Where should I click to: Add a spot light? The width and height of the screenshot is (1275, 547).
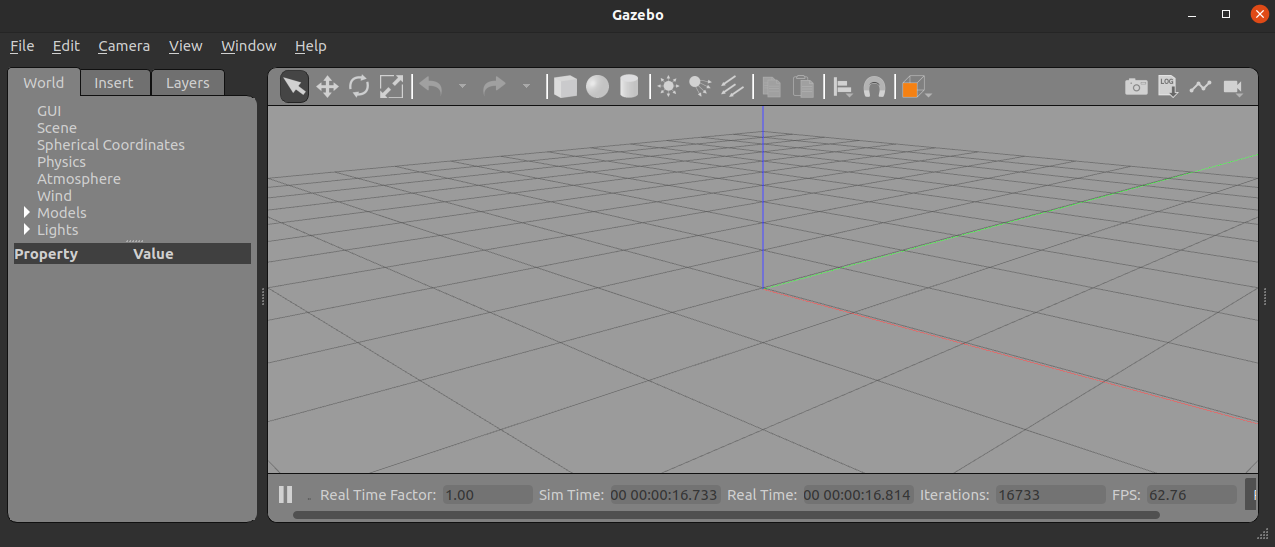pos(700,87)
